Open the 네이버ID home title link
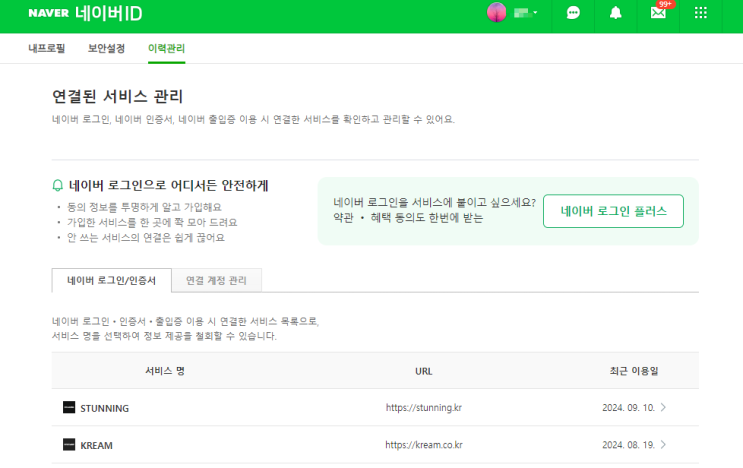743x468 pixels. tap(109, 13)
